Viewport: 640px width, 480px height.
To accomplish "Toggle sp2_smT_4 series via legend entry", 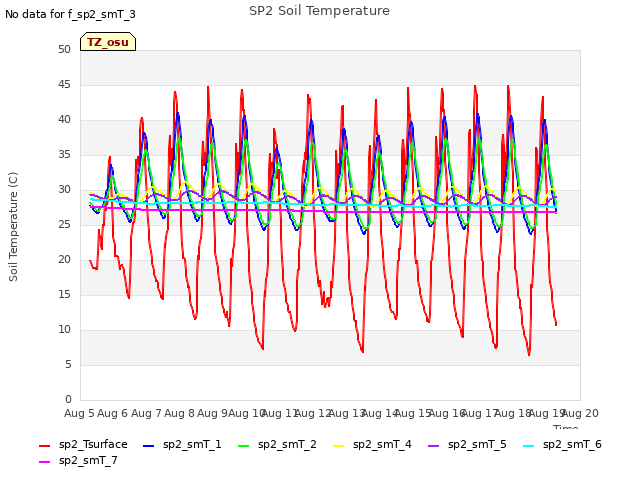I will point(372,444).
